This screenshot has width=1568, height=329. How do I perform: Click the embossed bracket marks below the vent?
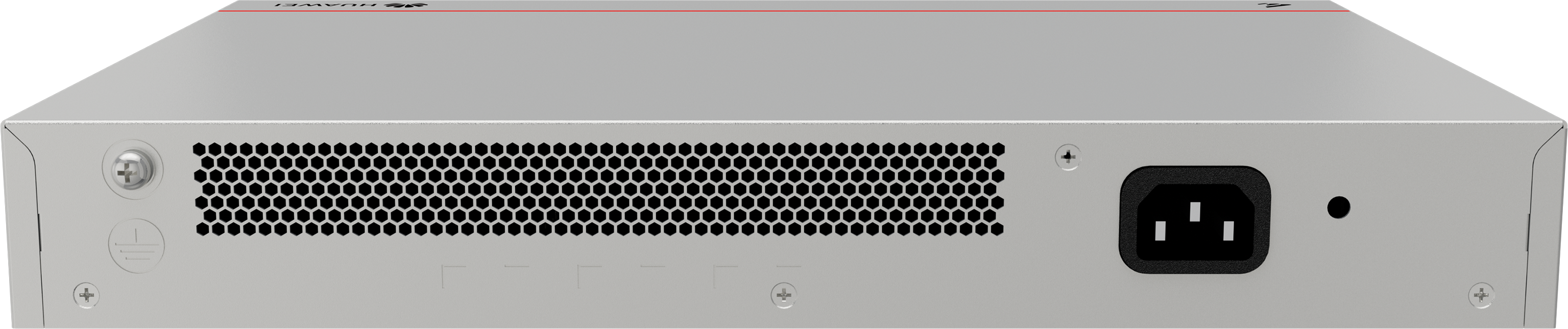click(621, 276)
